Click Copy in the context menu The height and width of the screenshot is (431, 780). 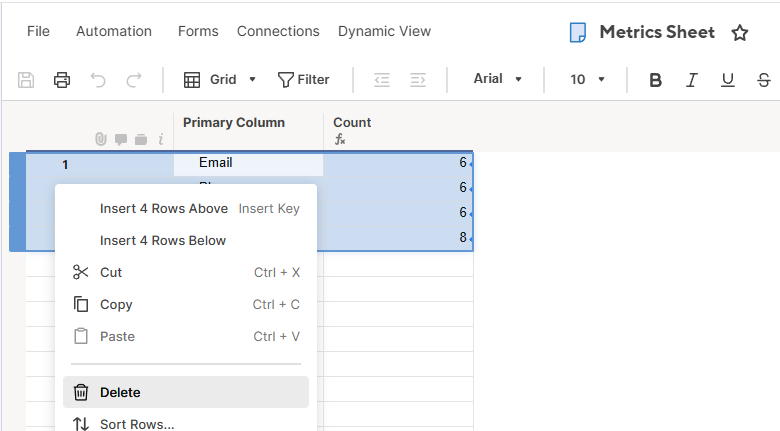[116, 305]
